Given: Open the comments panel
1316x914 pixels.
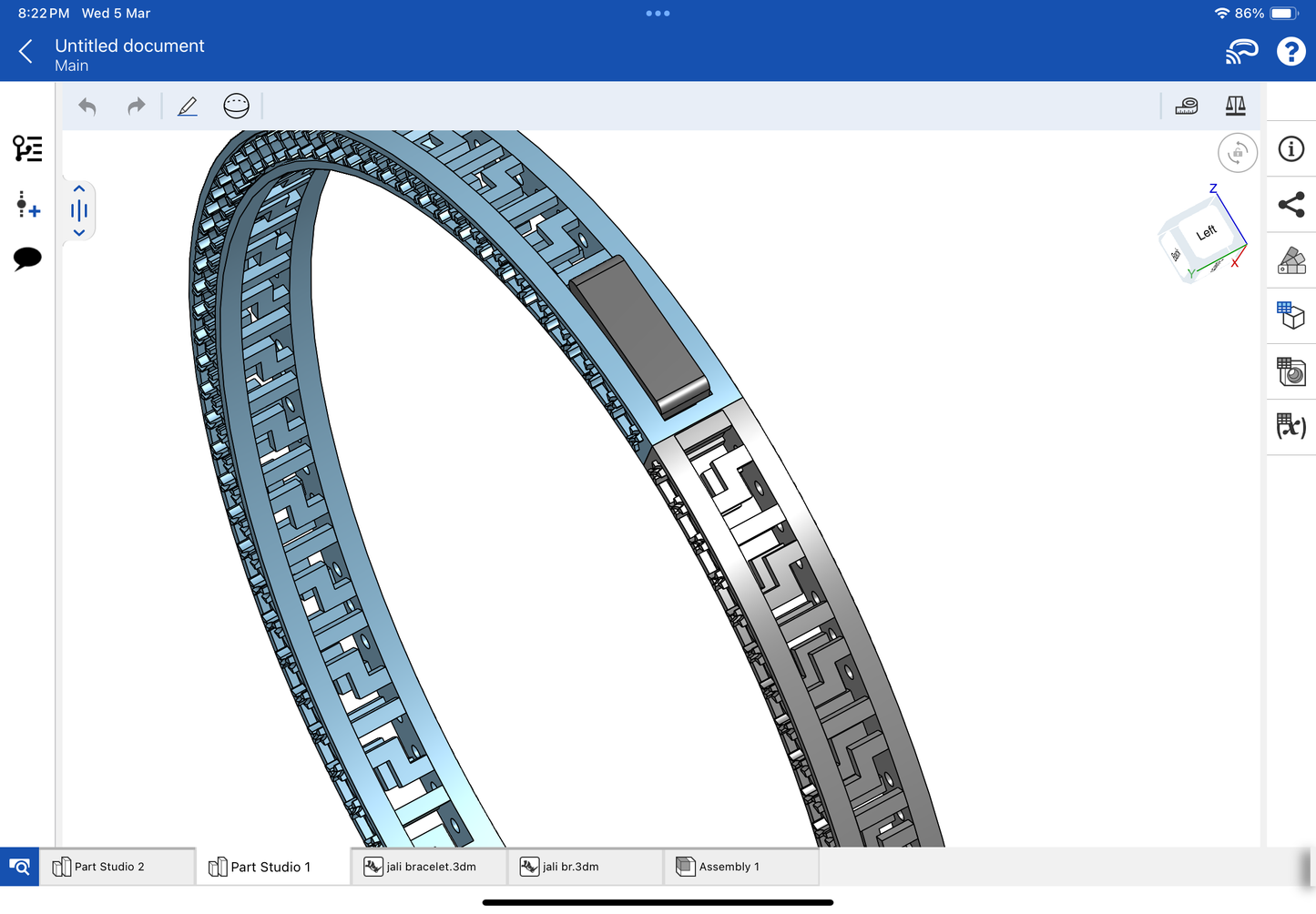Looking at the screenshot, I should pos(27,259).
